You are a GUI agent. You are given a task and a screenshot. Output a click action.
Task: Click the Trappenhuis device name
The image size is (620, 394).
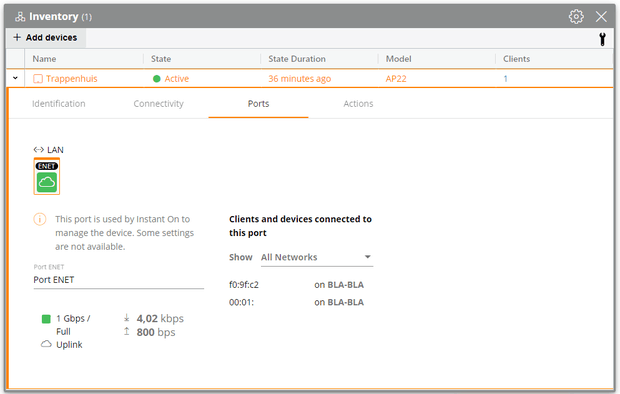tap(71, 79)
